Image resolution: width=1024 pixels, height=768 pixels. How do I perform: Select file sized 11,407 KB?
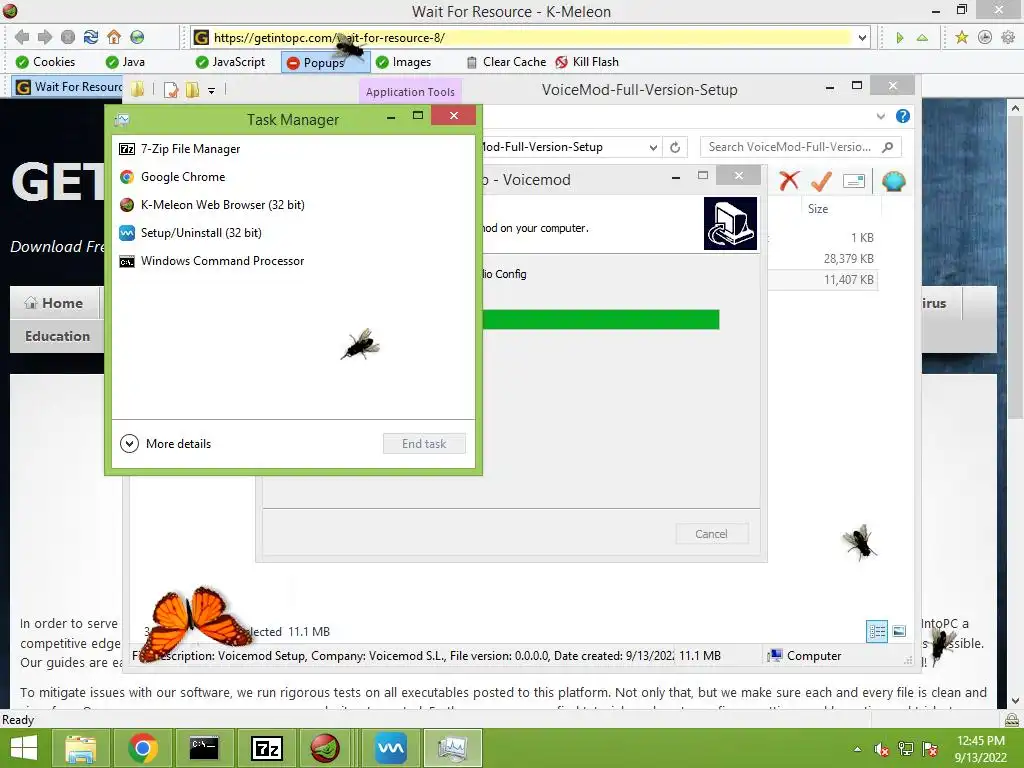point(848,280)
